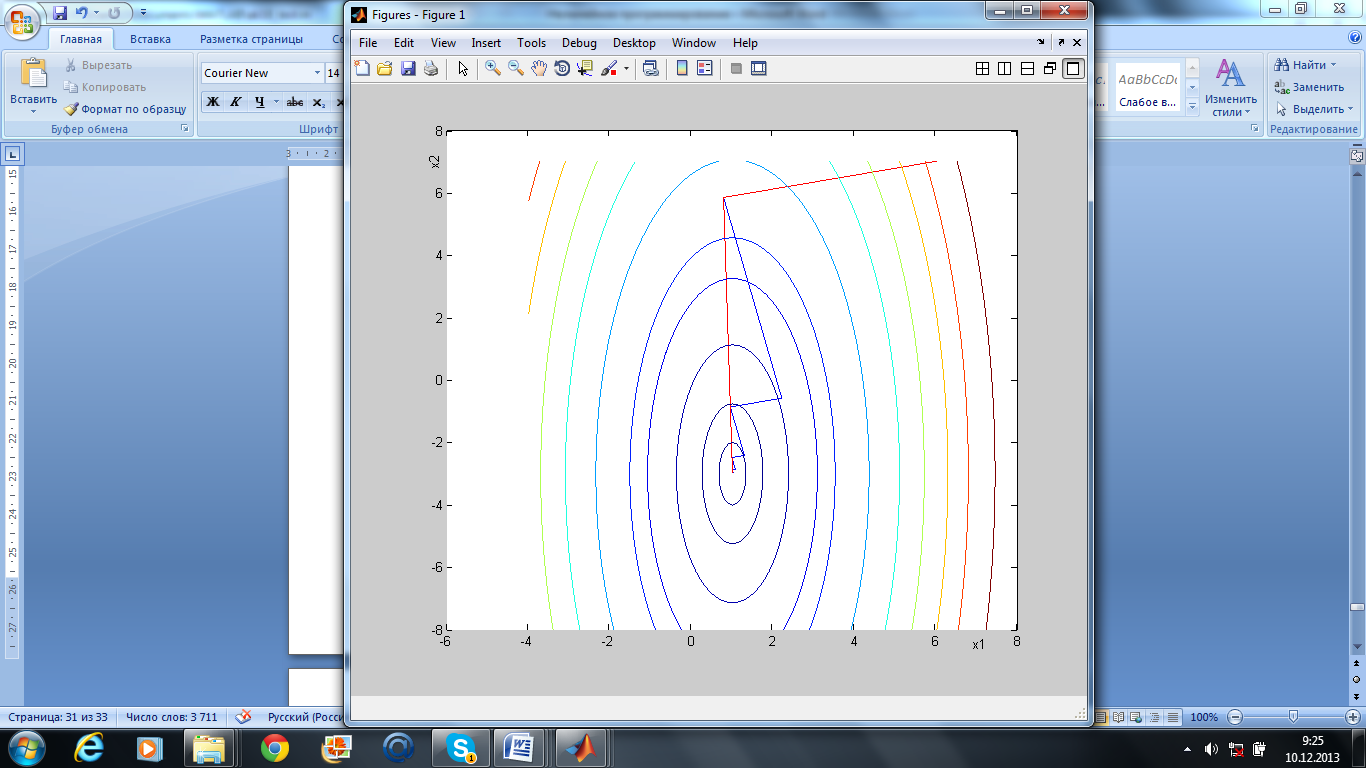Image resolution: width=1366 pixels, height=768 pixels.
Task: Select the Слабое в... style thumbnail
Action: pyautogui.click(x=1147, y=88)
